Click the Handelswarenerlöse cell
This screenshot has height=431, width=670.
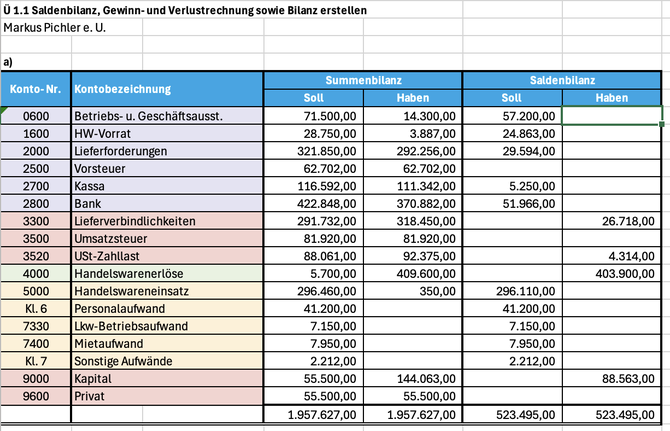(166, 273)
